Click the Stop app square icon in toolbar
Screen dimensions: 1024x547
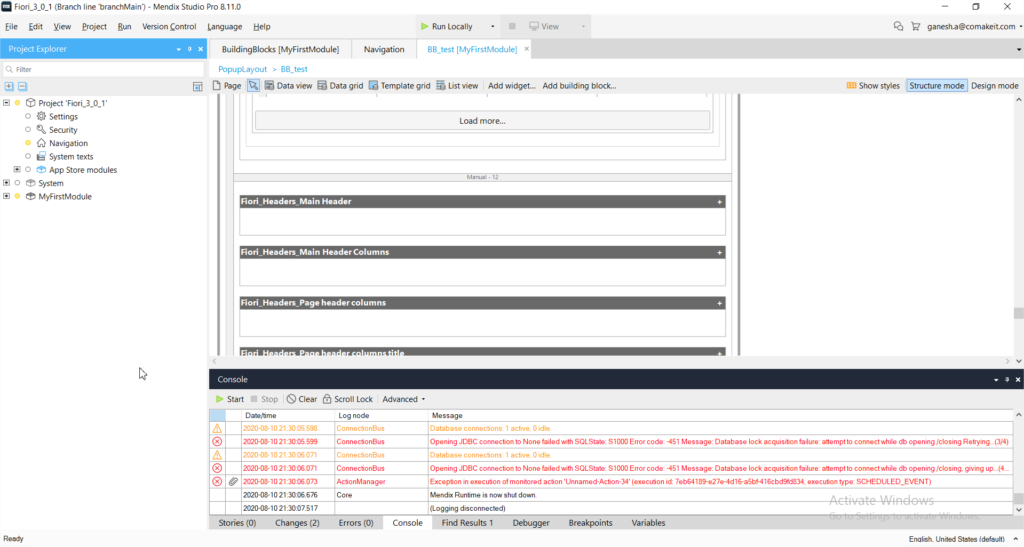[512, 26]
